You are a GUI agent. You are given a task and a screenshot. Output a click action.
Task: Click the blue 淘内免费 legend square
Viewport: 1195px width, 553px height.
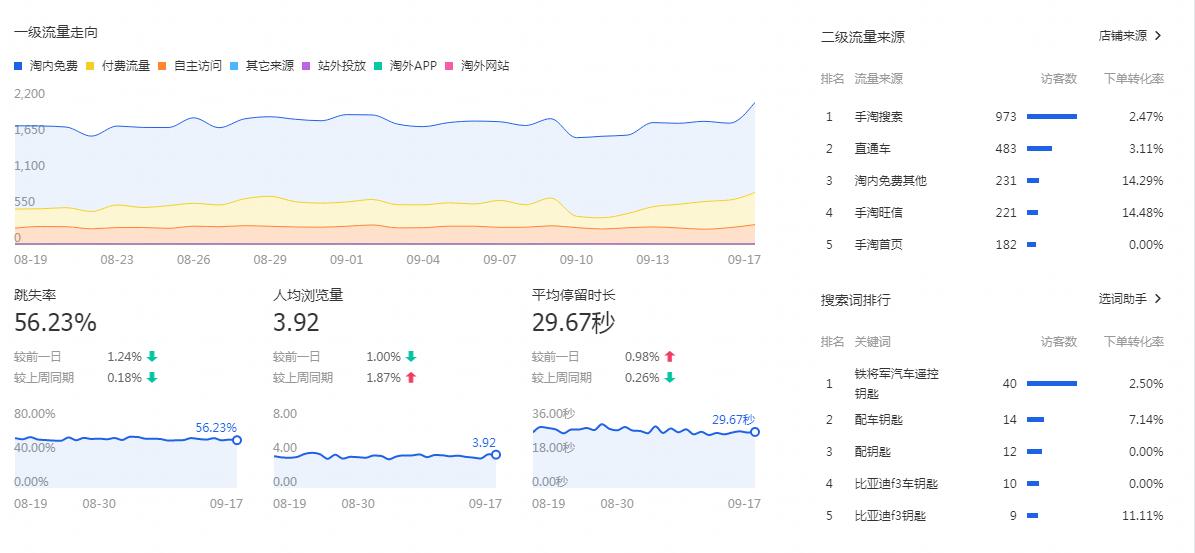[x=18, y=66]
